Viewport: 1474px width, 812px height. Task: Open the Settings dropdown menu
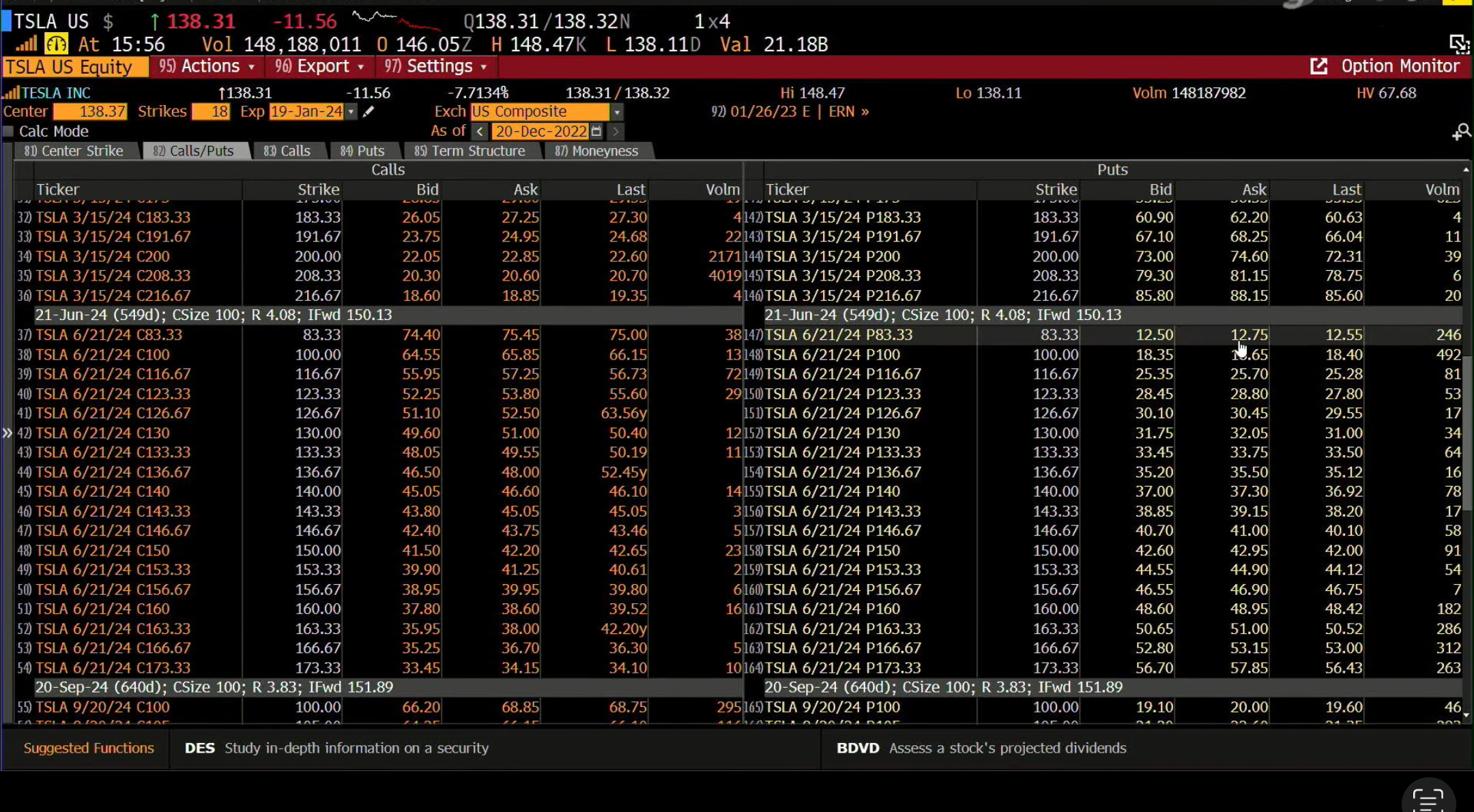[x=435, y=66]
